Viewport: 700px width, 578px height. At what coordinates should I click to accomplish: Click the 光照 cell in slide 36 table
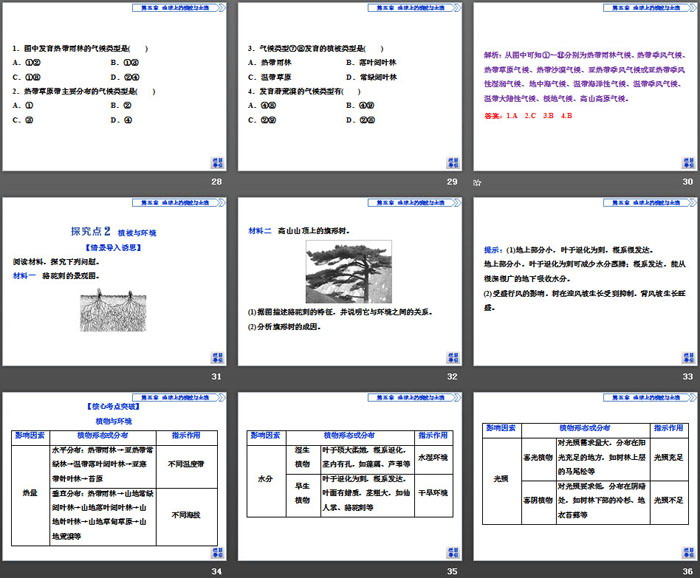coord(500,478)
